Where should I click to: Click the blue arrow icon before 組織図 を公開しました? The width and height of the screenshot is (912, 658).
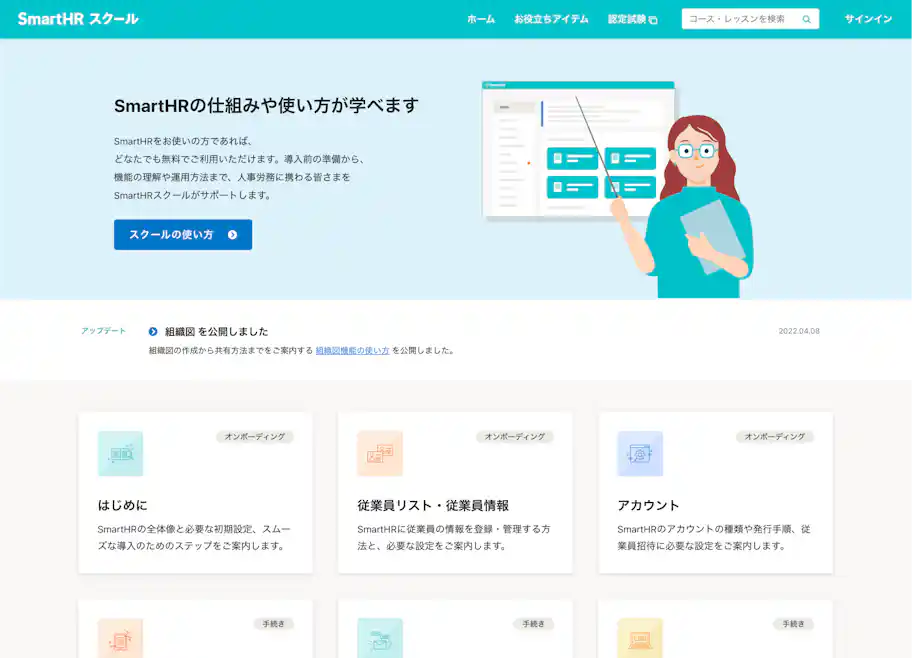(x=152, y=330)
